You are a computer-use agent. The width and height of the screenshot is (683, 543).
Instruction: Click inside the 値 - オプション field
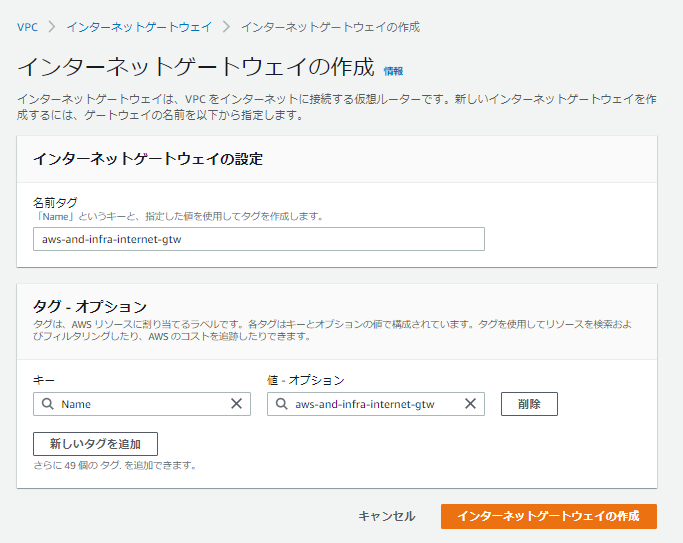375,404
